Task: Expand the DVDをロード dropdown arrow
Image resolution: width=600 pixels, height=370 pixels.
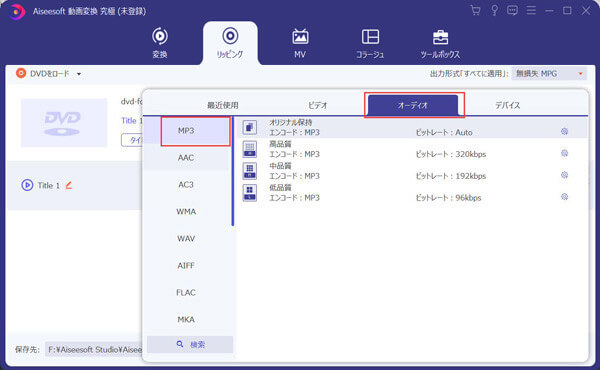Action: point(79,74)
